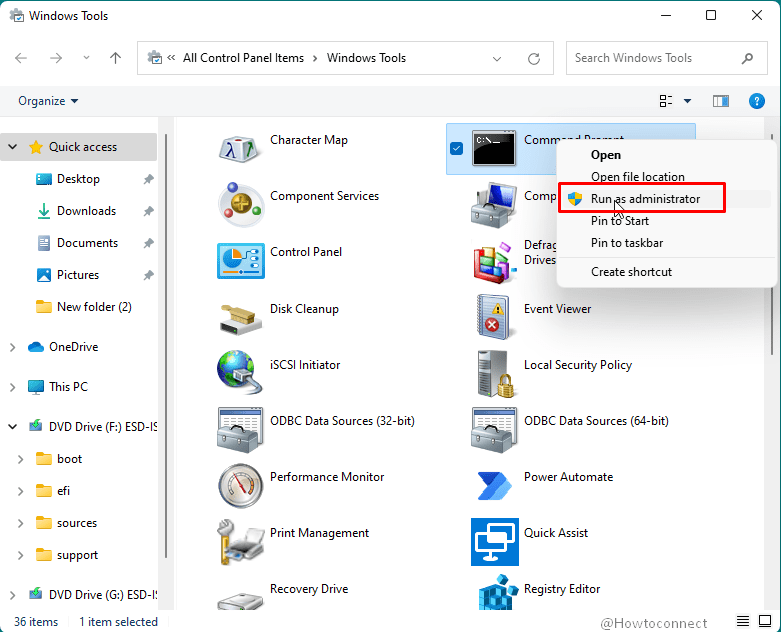Switch to details view in status bar
This screenshot has width=781, height=632.
[743, 621]
